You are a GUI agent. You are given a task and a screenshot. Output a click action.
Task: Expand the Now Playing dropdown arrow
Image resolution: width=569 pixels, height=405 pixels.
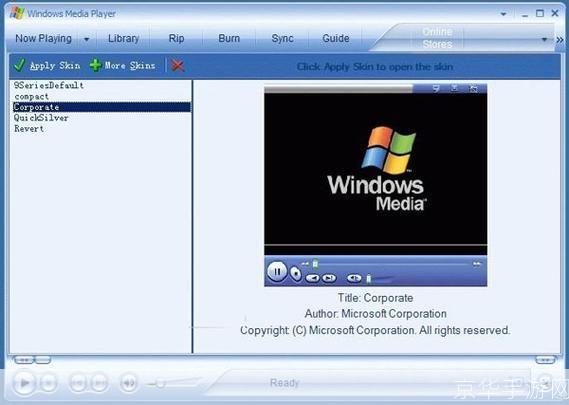click(x=87, y=39)
